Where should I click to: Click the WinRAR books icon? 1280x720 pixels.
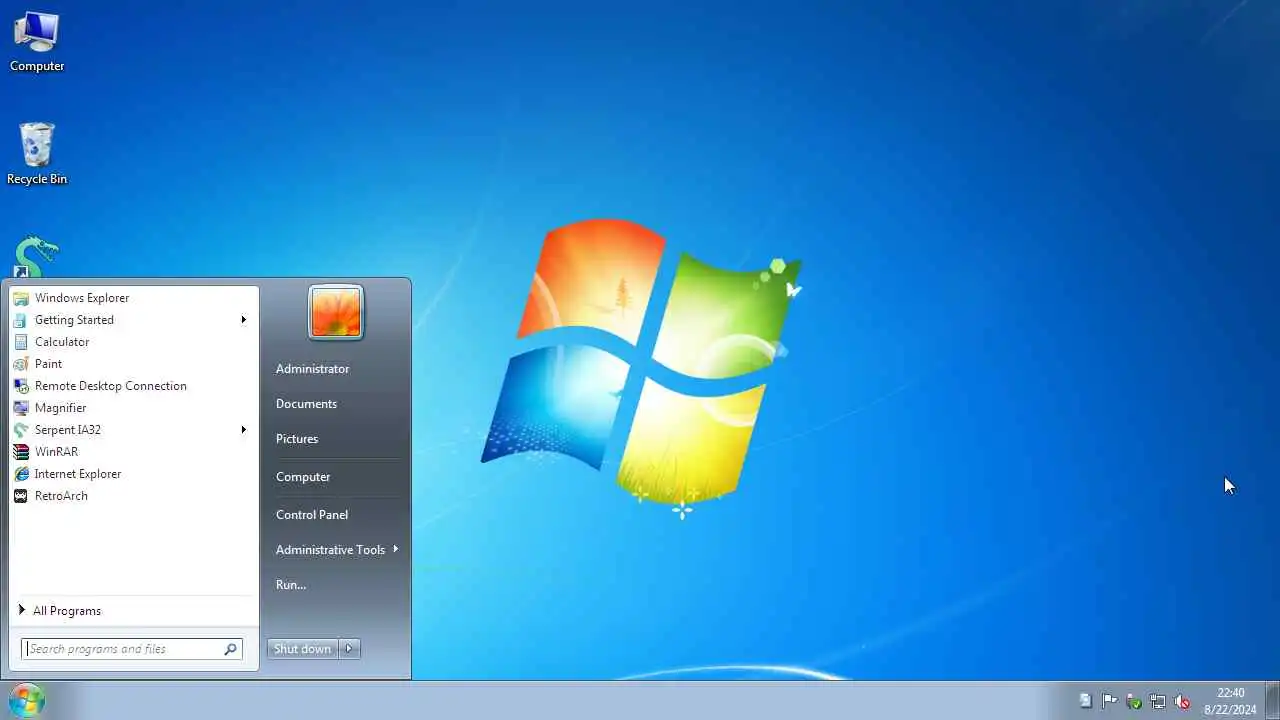click(20, 452)
